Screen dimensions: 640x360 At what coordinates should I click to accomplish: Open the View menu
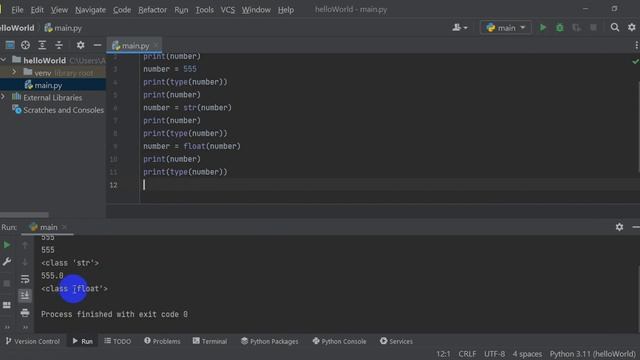[x=59, y=9]
